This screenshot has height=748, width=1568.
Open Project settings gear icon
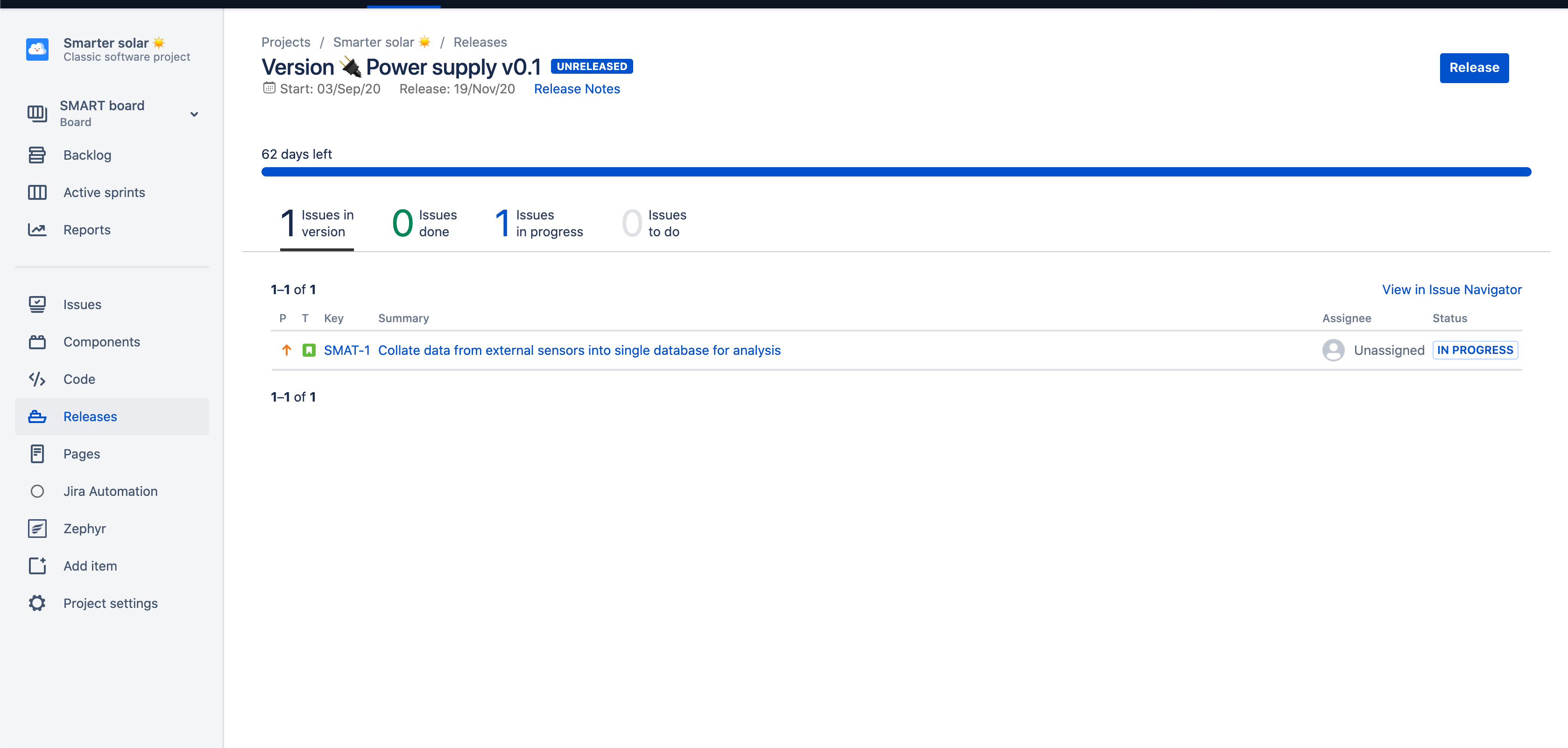click(37, 603)
